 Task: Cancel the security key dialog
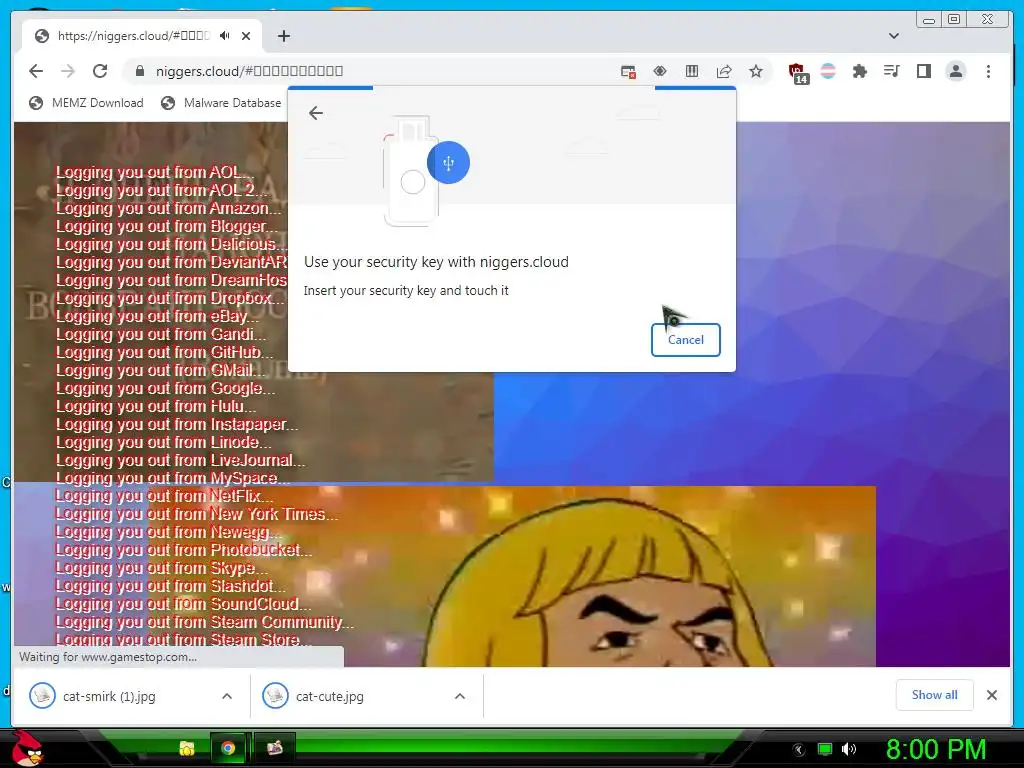pos(686,340)
